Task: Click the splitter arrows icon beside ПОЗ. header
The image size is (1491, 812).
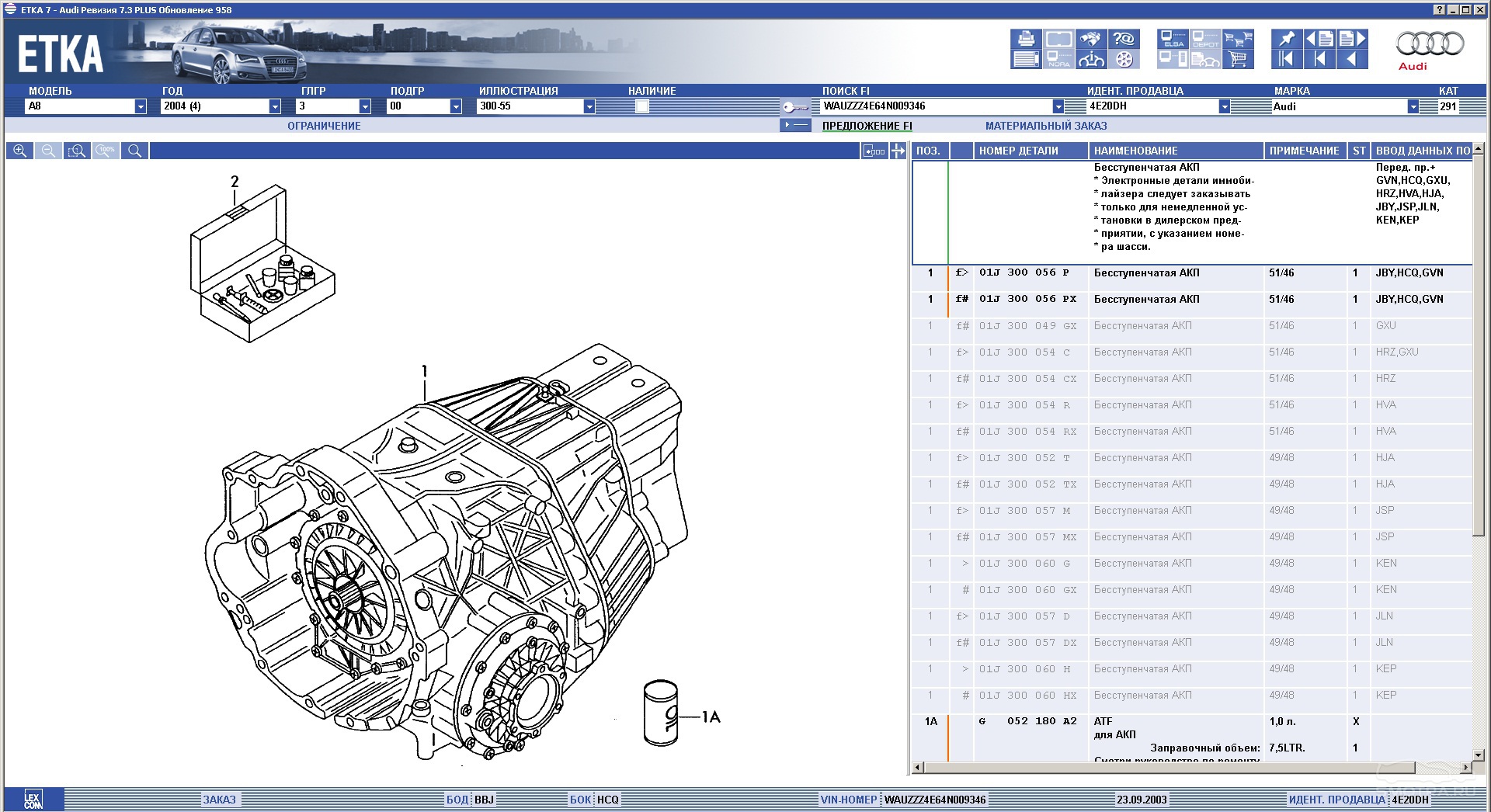Action: click(898, 151)
